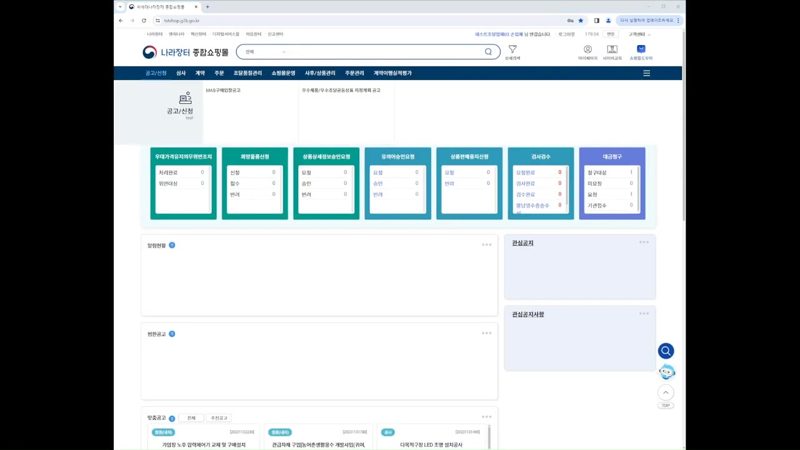Click the 맞춤공고 list scrollbar
This screenshot has height=450, width=800.
[x=489, y=437]
